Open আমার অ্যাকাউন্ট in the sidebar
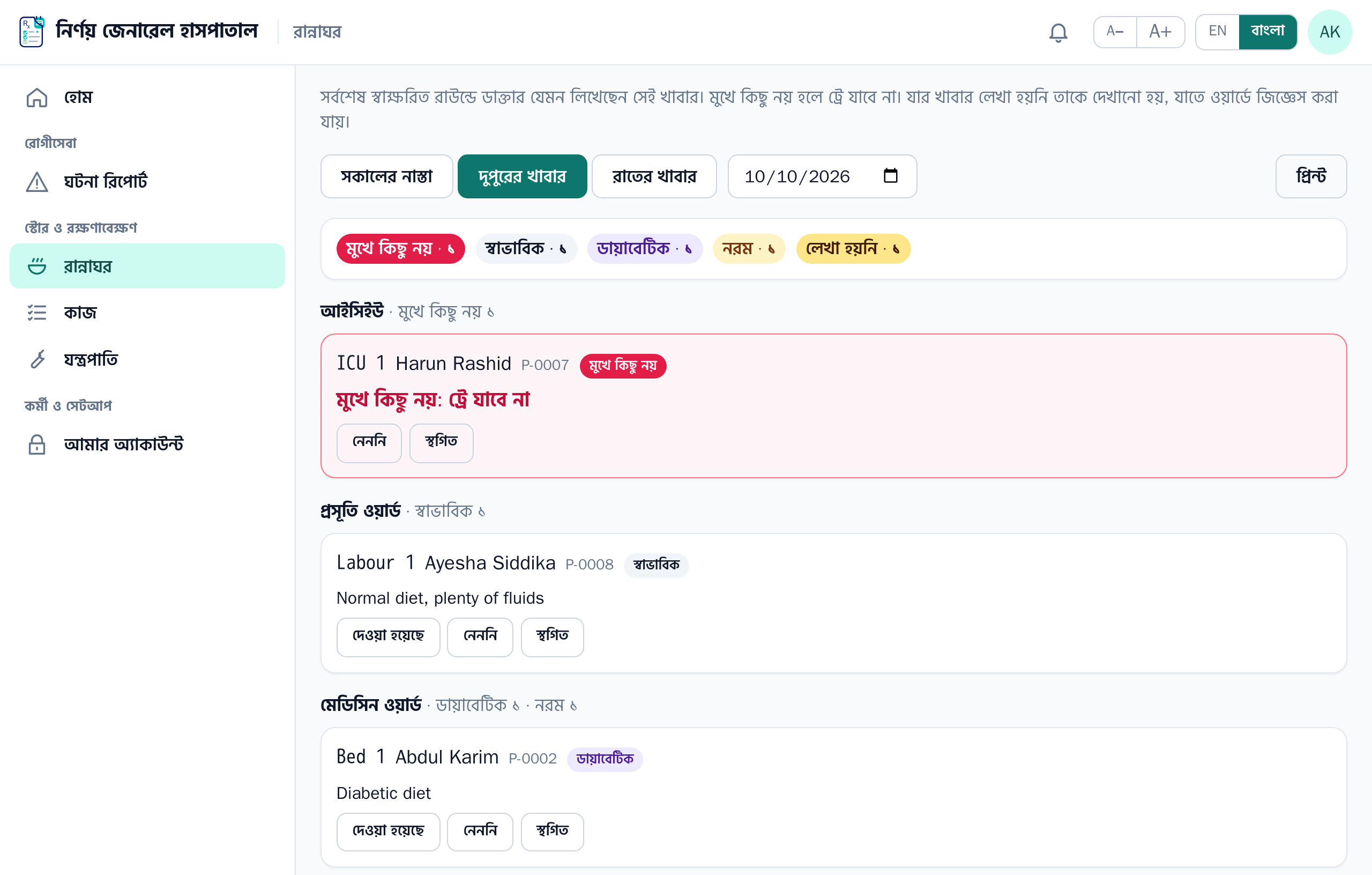Screen dimensions: 1372x875 [x=147, y=444]
